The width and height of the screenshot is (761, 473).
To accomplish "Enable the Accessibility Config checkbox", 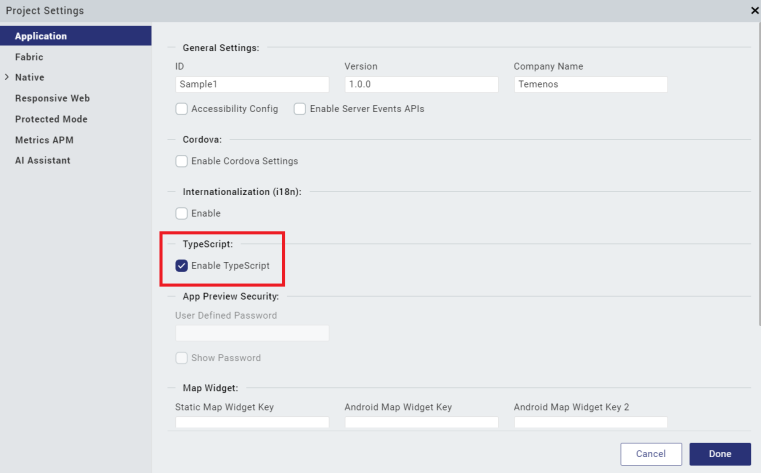I will click(x=182, y=109).
